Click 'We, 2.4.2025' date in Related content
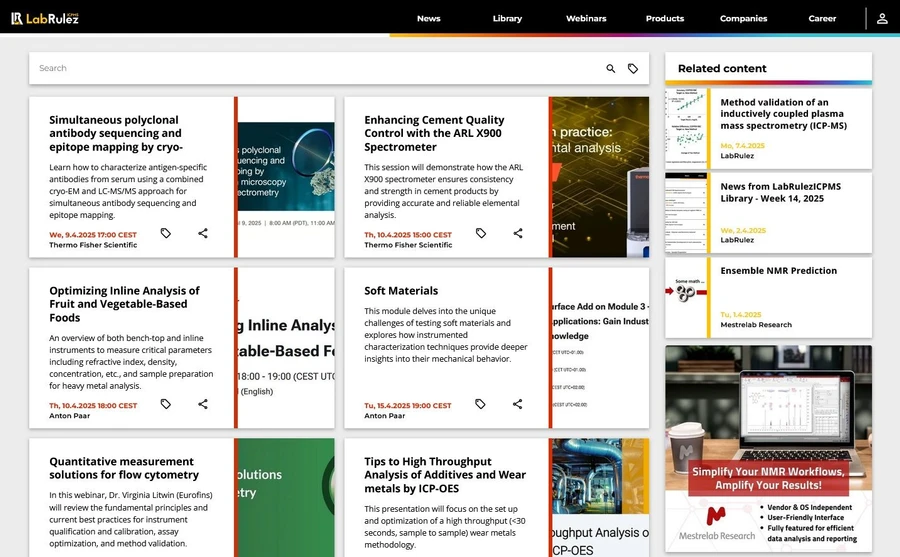The width and height of the screenshot is (900, 557). click(x=743, y=230)
